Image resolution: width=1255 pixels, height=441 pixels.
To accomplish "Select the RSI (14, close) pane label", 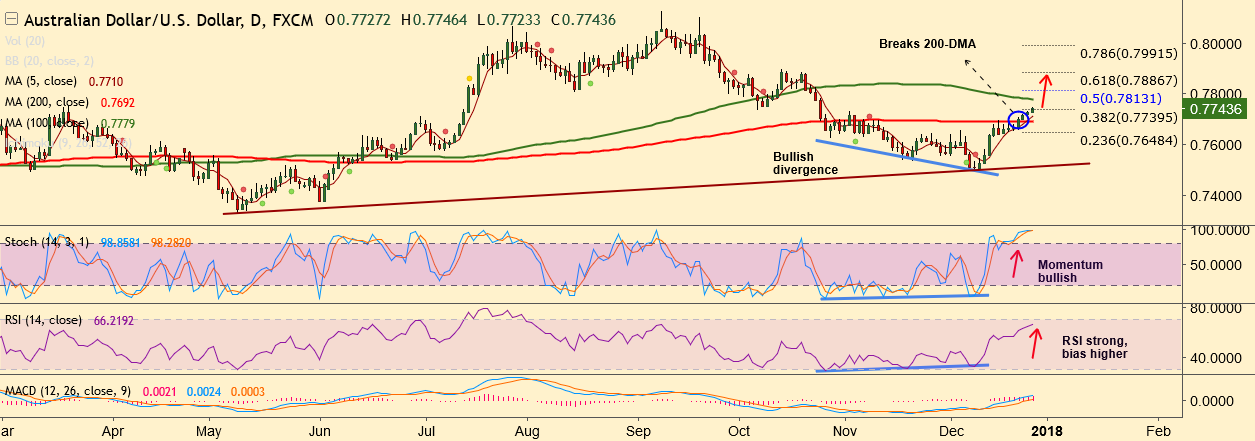I will click(44, 320).
